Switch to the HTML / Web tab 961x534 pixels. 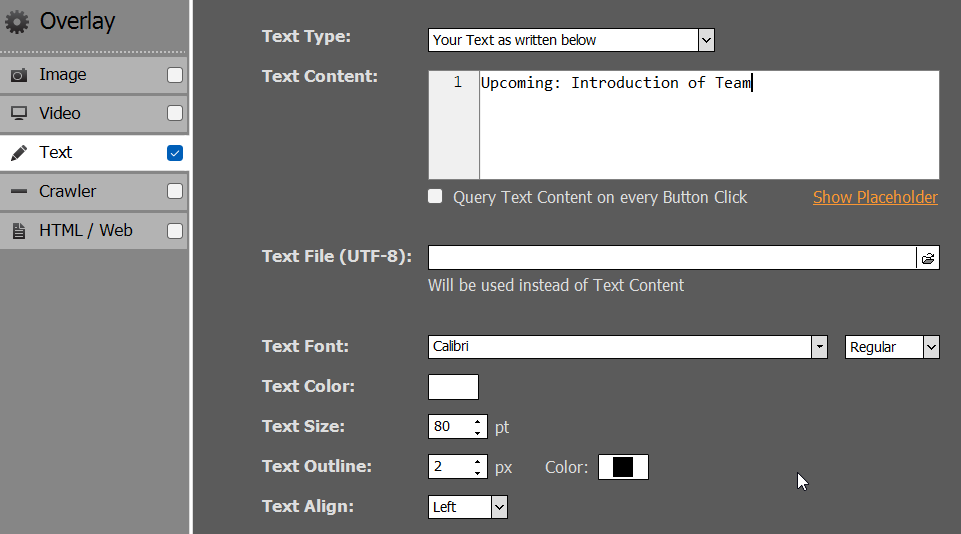tap(94, 231)
